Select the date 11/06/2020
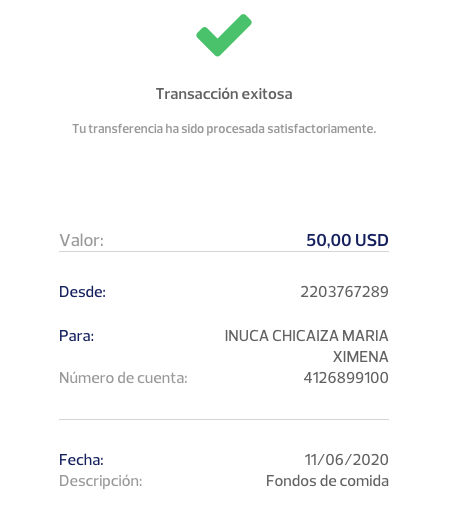Screen dimensions: 474x506 [x=347, y=460]
